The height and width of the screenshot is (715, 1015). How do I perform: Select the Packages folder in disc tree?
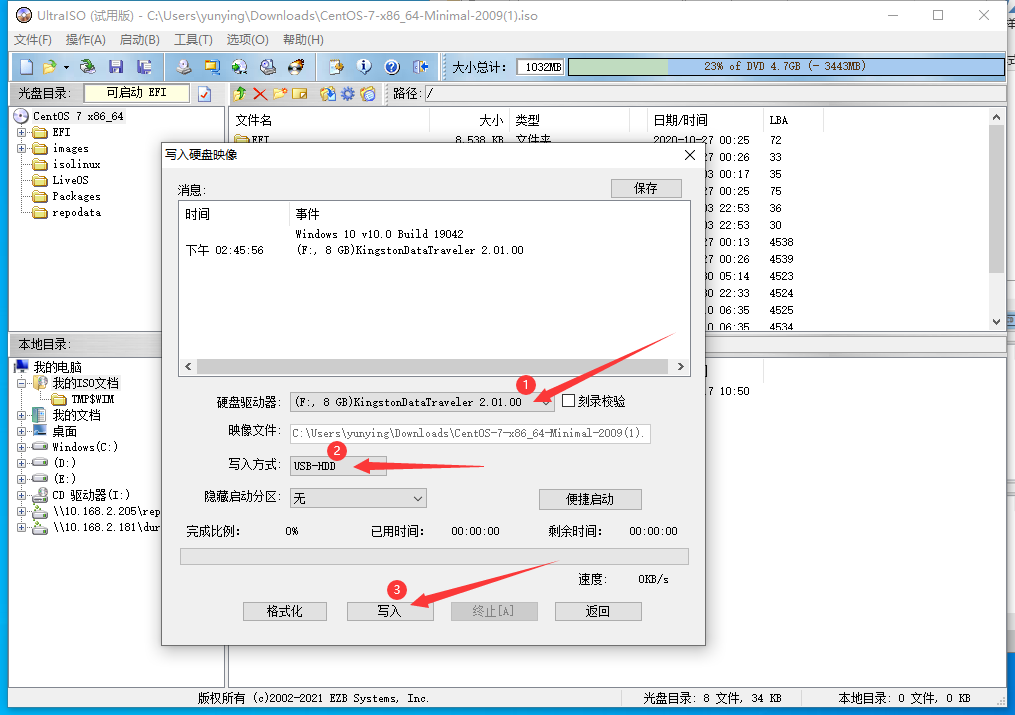76,196
